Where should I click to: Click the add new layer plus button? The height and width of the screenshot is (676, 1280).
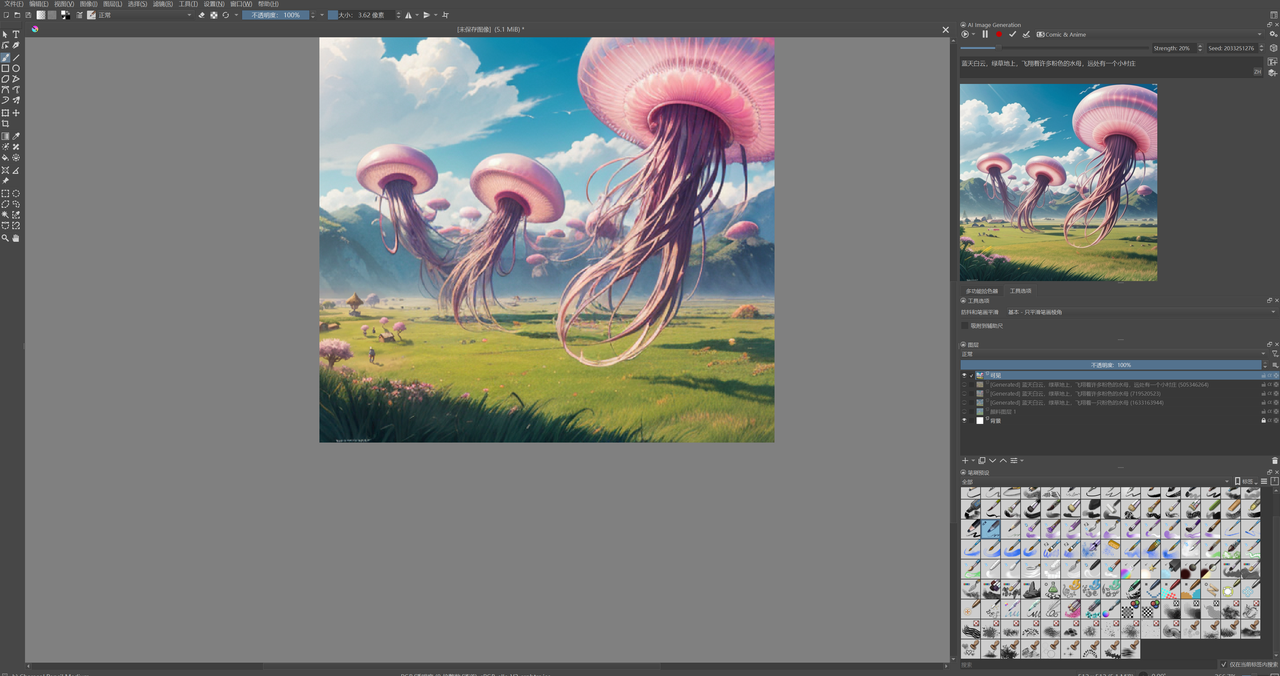(965, 460)
